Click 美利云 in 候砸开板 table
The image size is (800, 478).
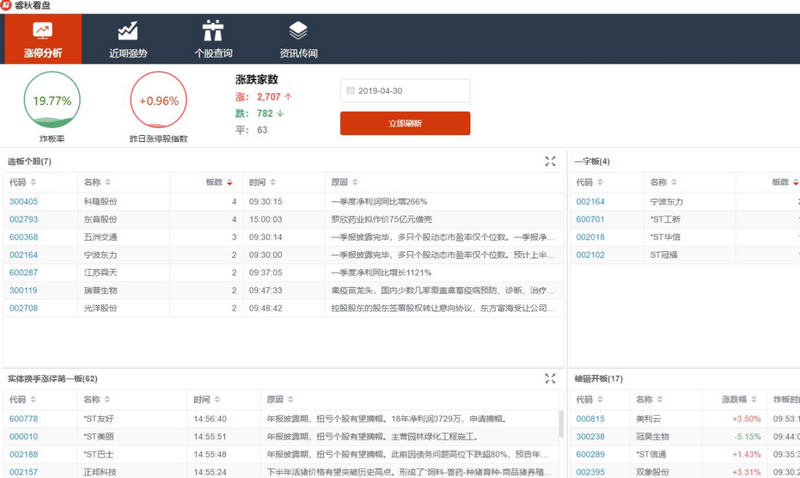[x=648, y=419]
